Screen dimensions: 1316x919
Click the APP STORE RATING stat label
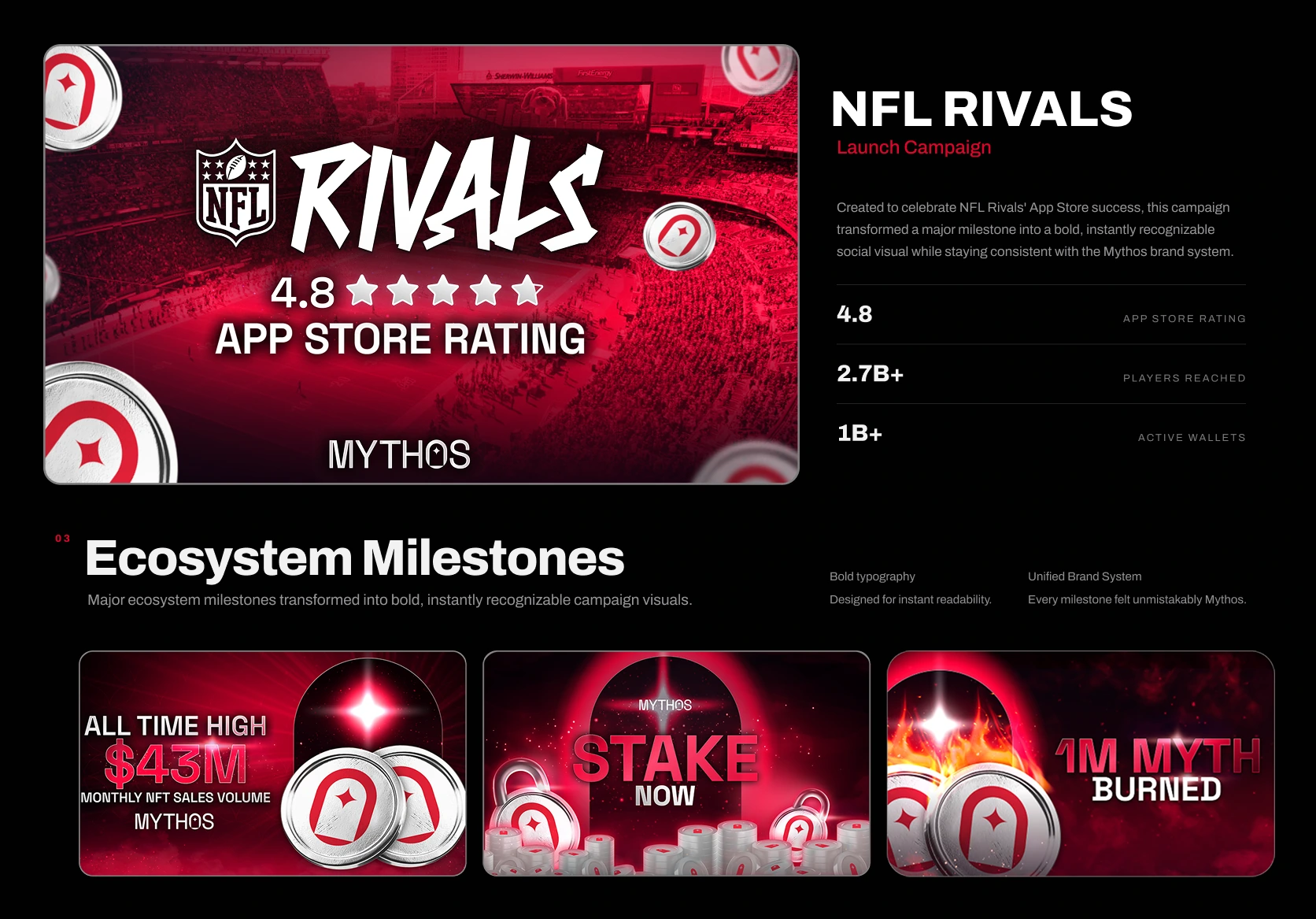[1185, 319]
